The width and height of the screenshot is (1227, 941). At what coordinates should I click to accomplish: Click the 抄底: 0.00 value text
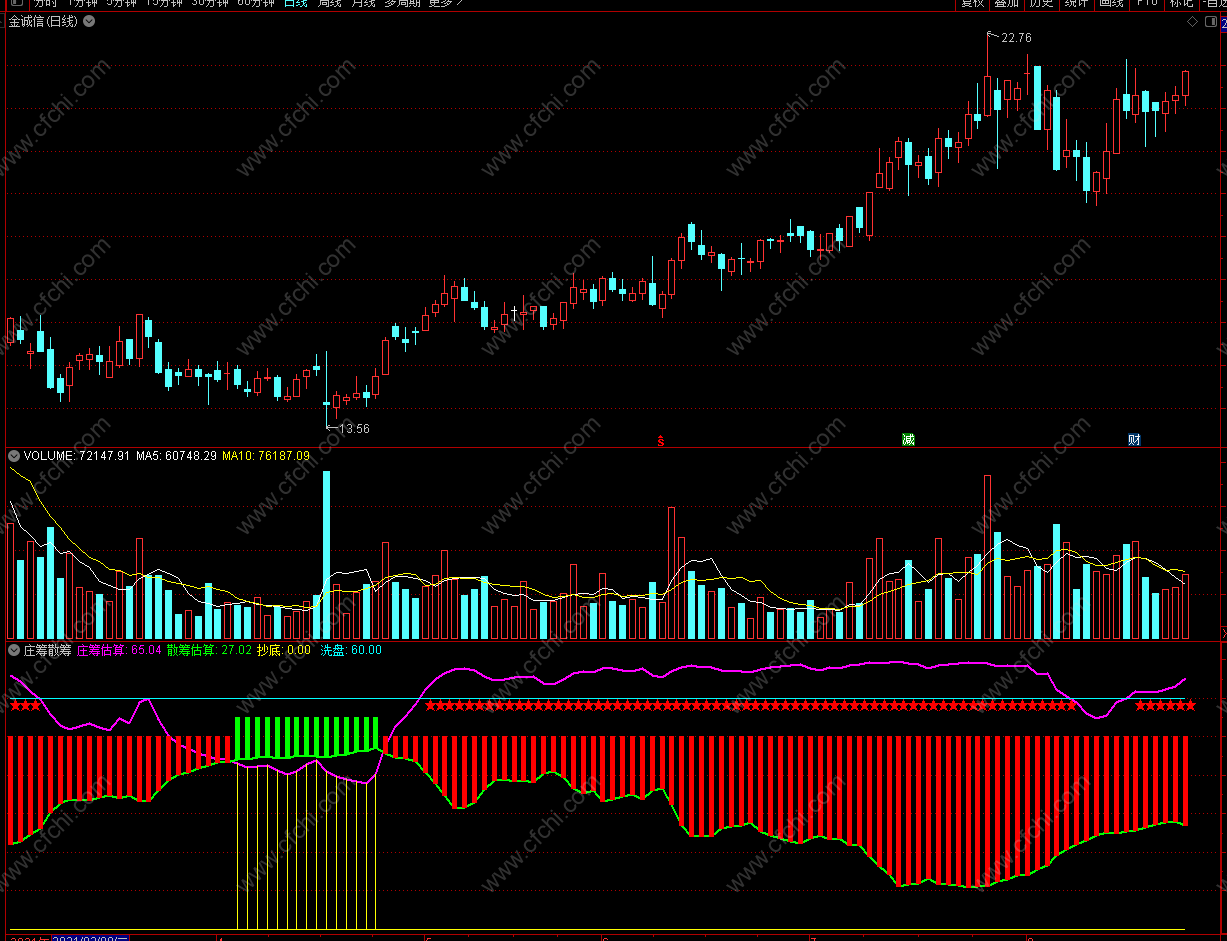pyautogui.click(x=284, y=650)
